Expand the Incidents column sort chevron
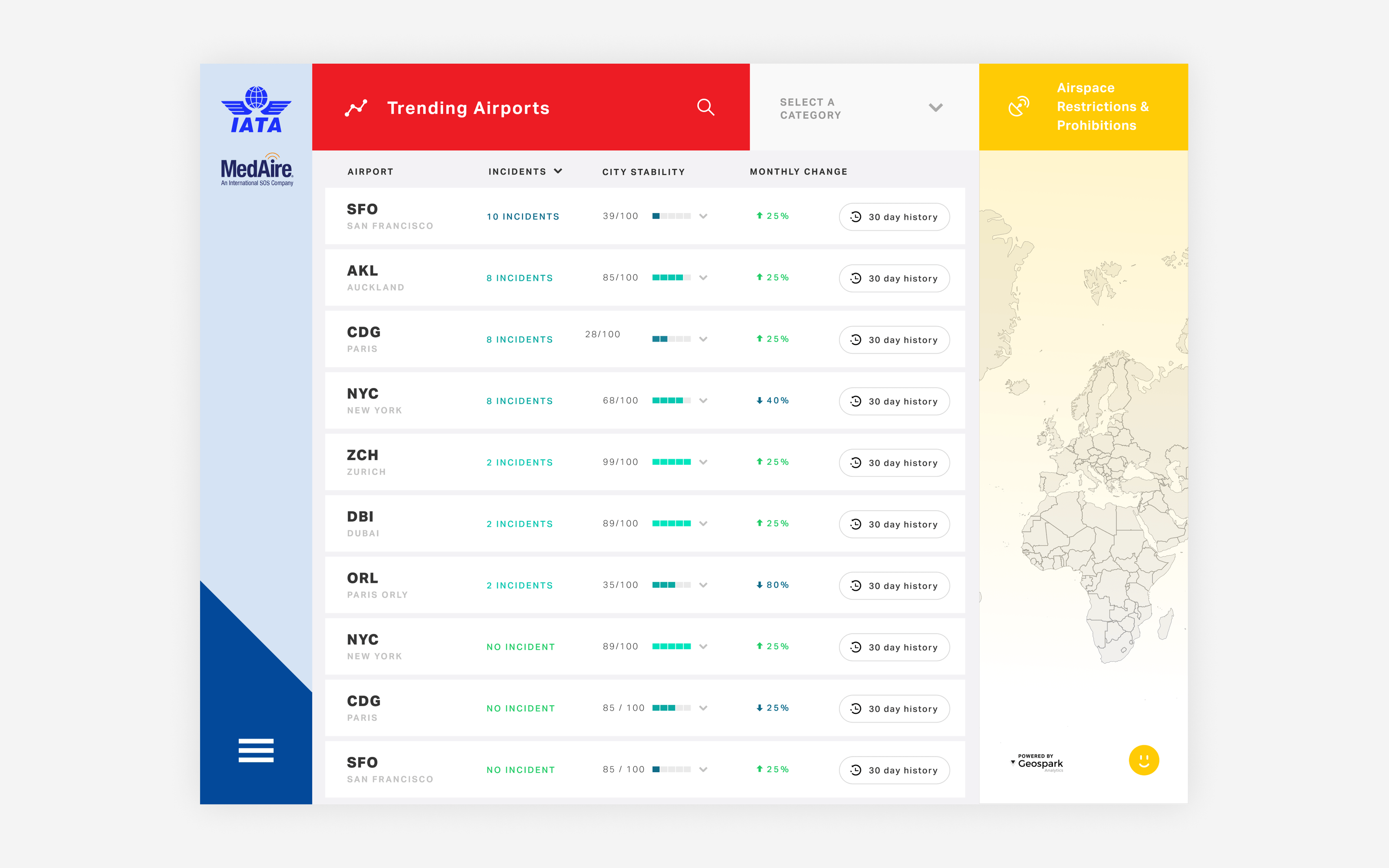Viewport: 1389px width, 868px height. tap(559, 171)
